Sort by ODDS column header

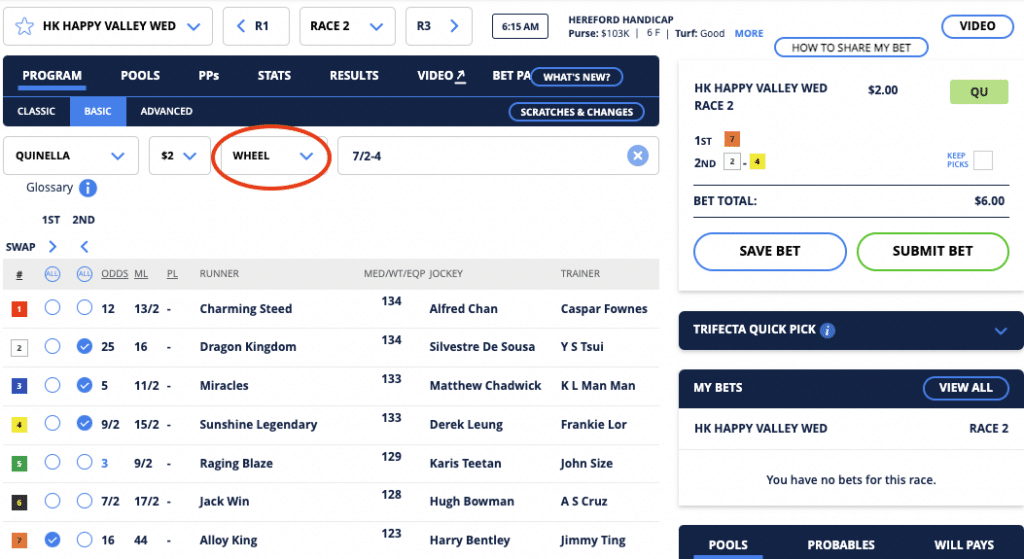pos(115,274)
